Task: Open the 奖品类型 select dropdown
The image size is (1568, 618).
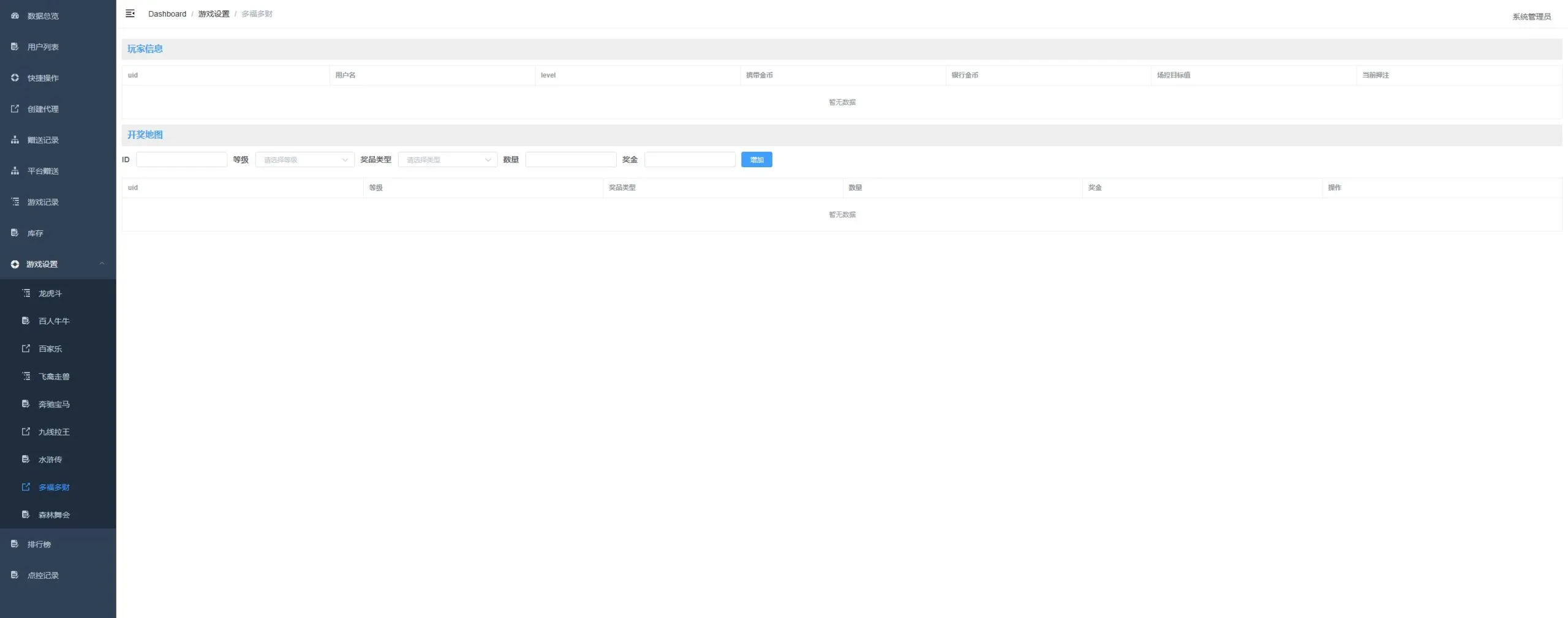Action: [x=447, y=160]
